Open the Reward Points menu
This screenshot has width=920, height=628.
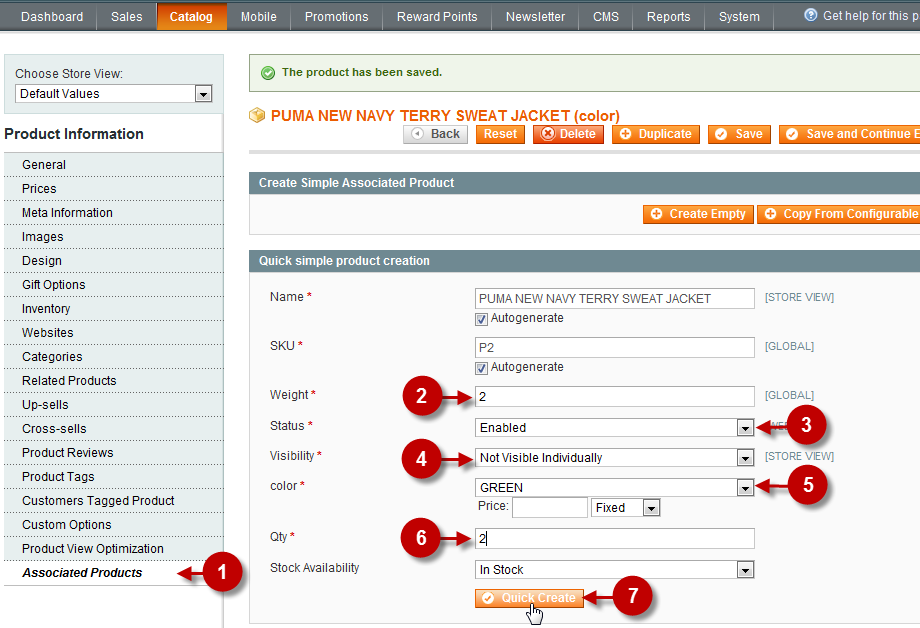[437, 16]
